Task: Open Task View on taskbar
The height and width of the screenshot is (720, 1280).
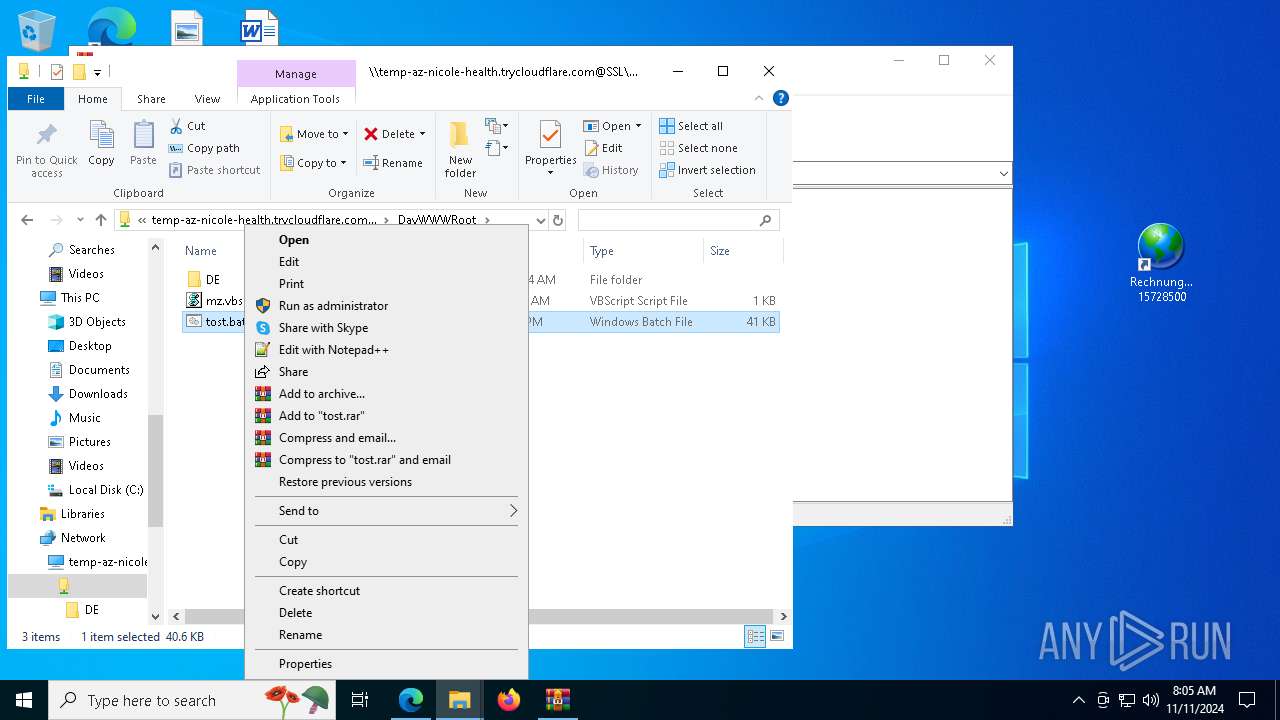Action: (360, 700)
